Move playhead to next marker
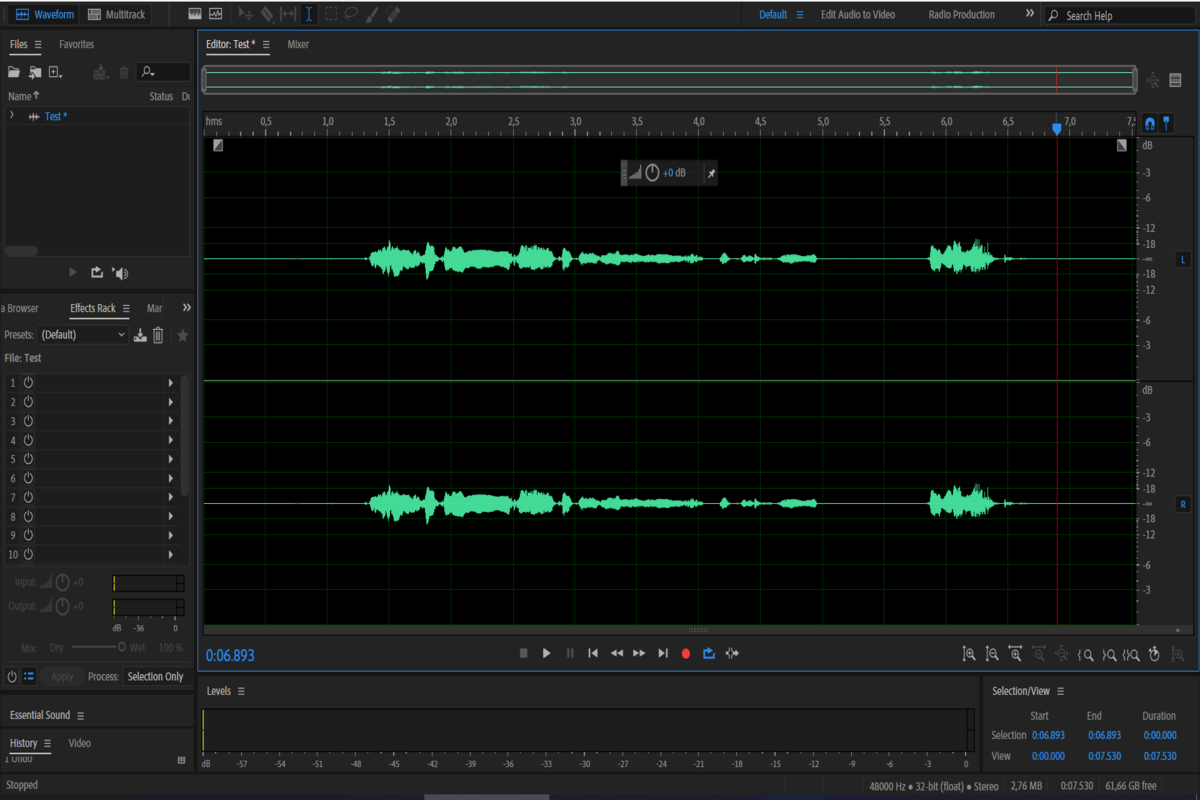 point(663,653)
